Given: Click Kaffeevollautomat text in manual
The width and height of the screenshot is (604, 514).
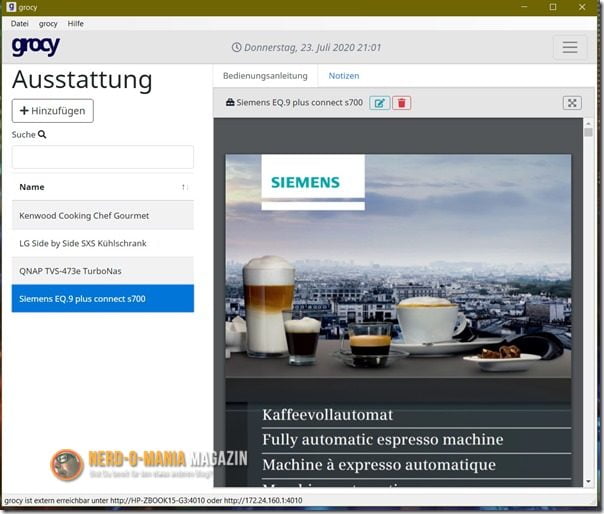Looking at the screenshot, I should pyautogui.click(x=327, y=415).
